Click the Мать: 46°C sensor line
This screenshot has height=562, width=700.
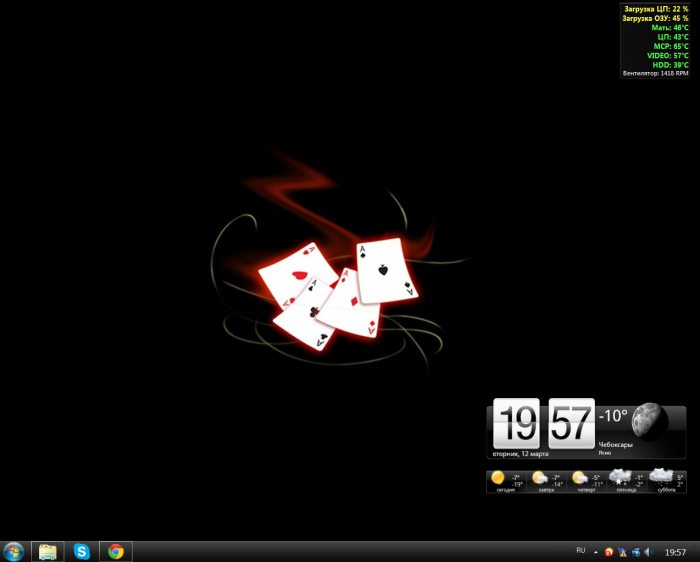[x=670, y=28]
